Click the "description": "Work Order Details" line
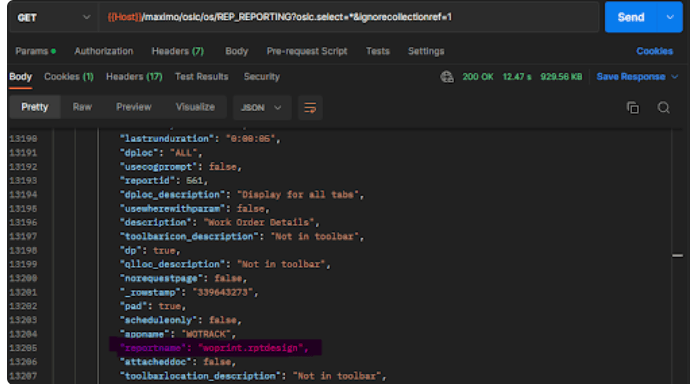Viewport: 690px width, 384px height. point(220,223)
